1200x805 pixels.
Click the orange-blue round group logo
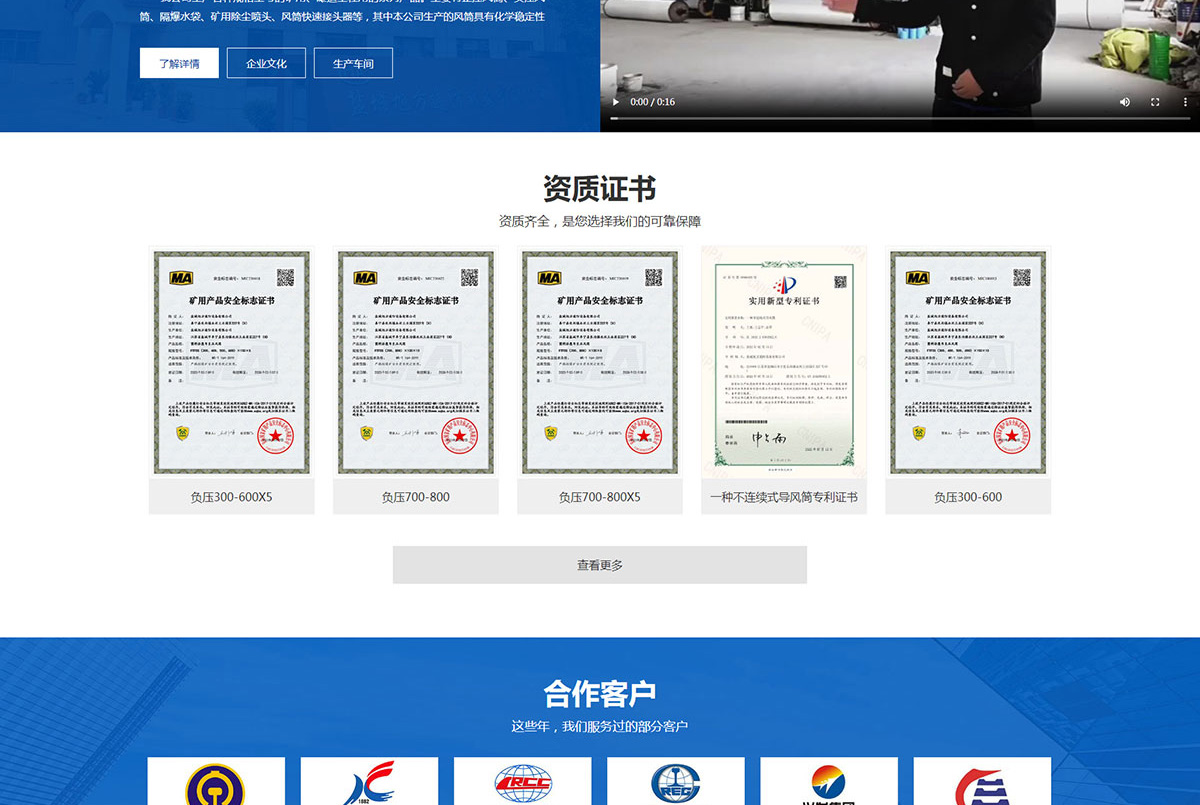829,783
